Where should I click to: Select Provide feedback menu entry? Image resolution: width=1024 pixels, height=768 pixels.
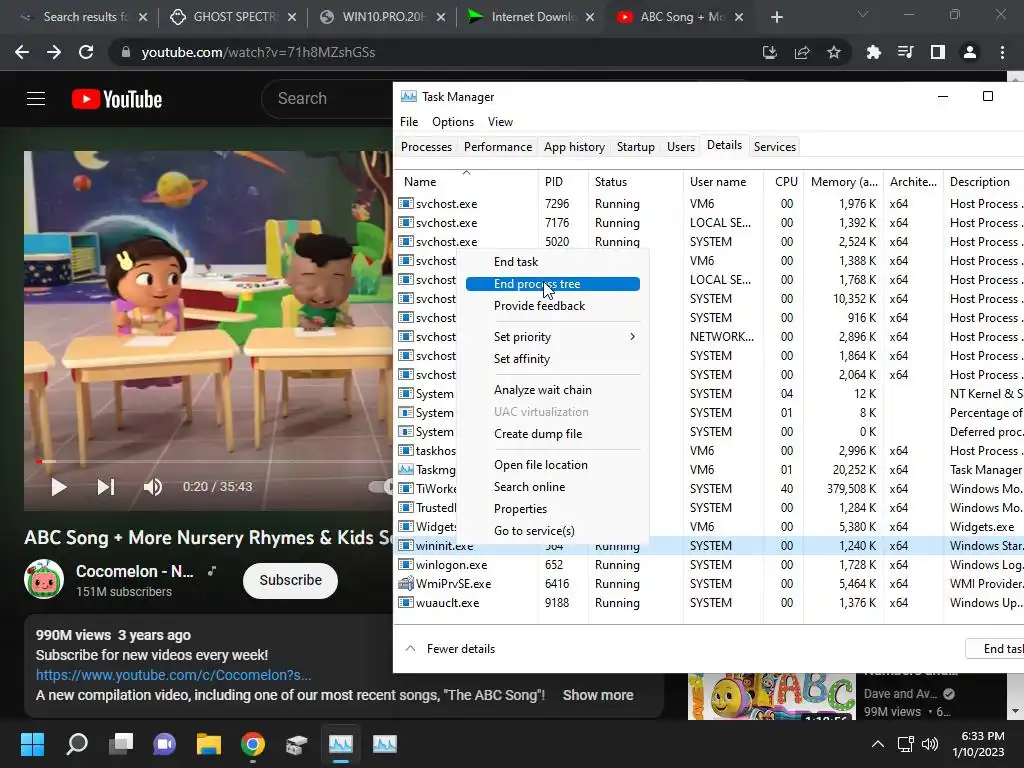pyautogui.click(x=552, y=306)
